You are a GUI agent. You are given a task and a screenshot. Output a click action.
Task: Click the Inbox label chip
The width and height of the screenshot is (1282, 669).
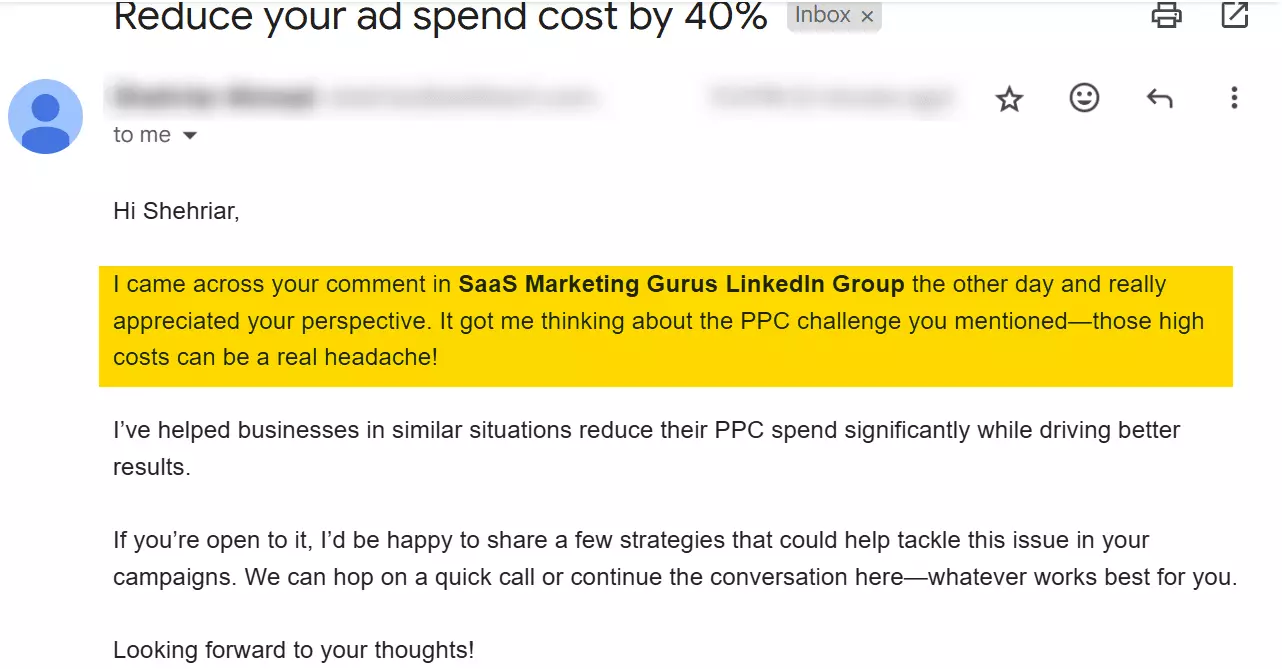pos(822,15)
